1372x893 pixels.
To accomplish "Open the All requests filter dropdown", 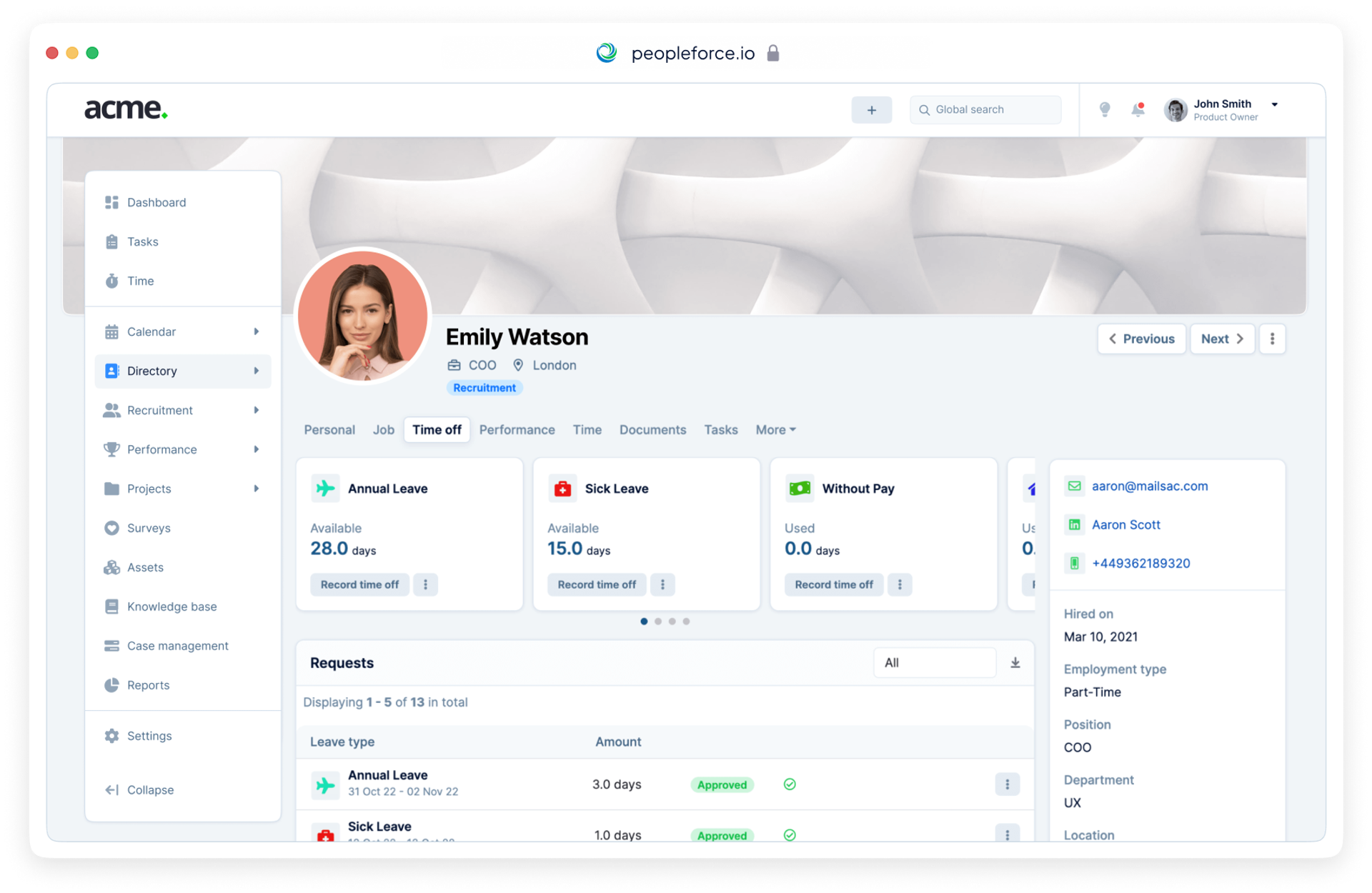I will click(934, 663).
